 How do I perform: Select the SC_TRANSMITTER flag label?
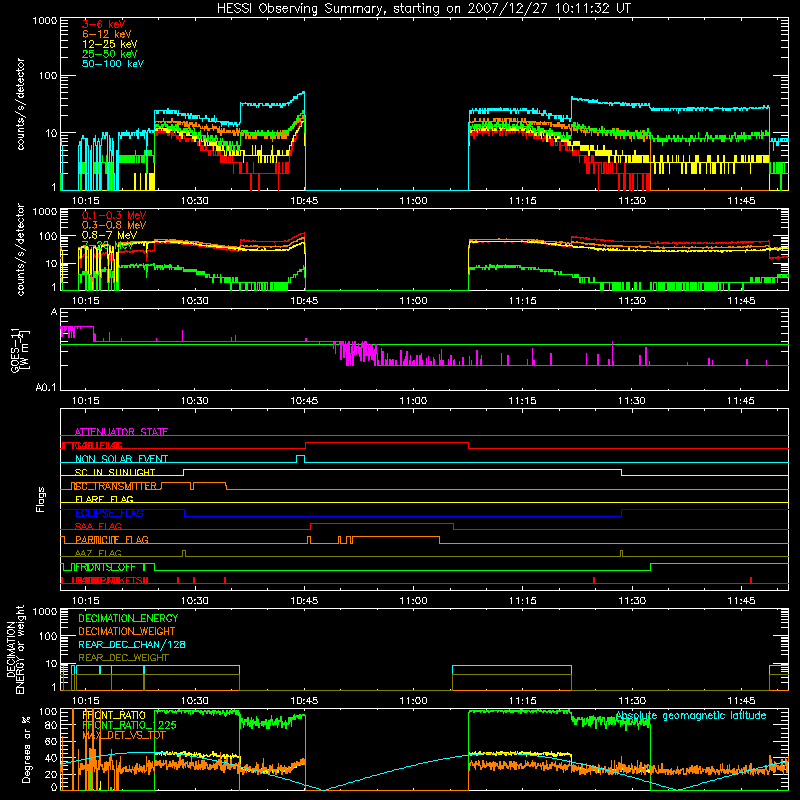[x=115, y=486]
